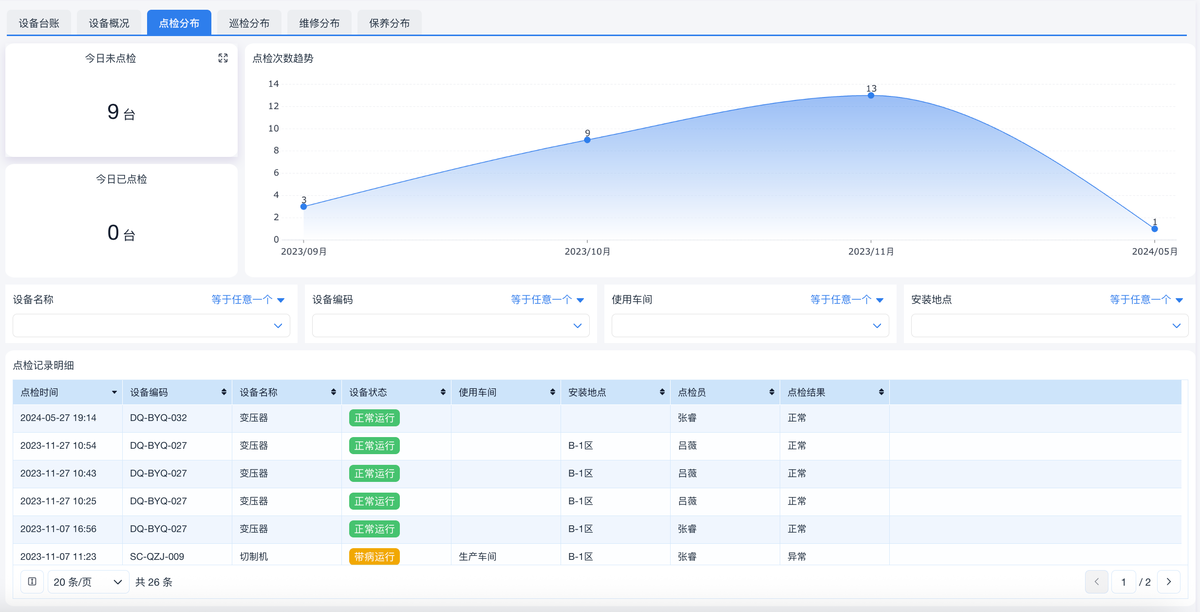Image resolution: width=1200 pixels, height=612 pixels.
Task: Change 安装地点 condition 等于任意一个
Action: 1146,299
